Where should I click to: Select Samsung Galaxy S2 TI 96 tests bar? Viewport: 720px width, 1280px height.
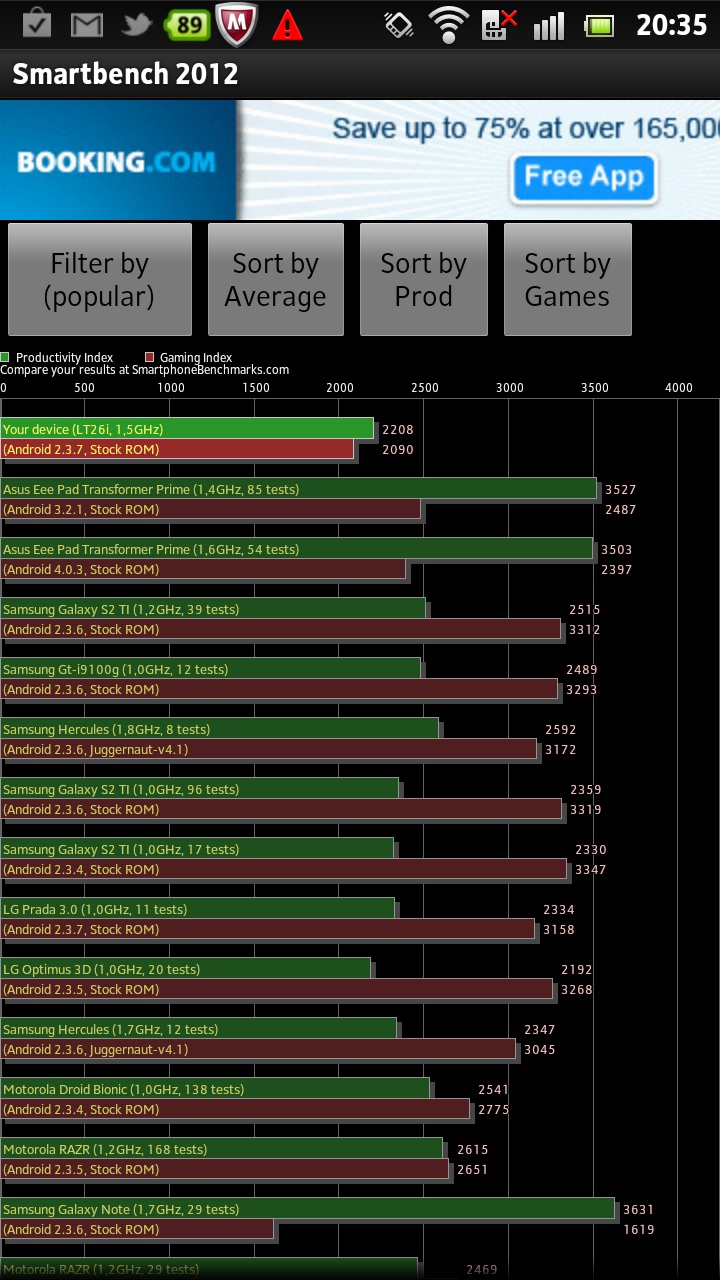[x=199, y=788]
